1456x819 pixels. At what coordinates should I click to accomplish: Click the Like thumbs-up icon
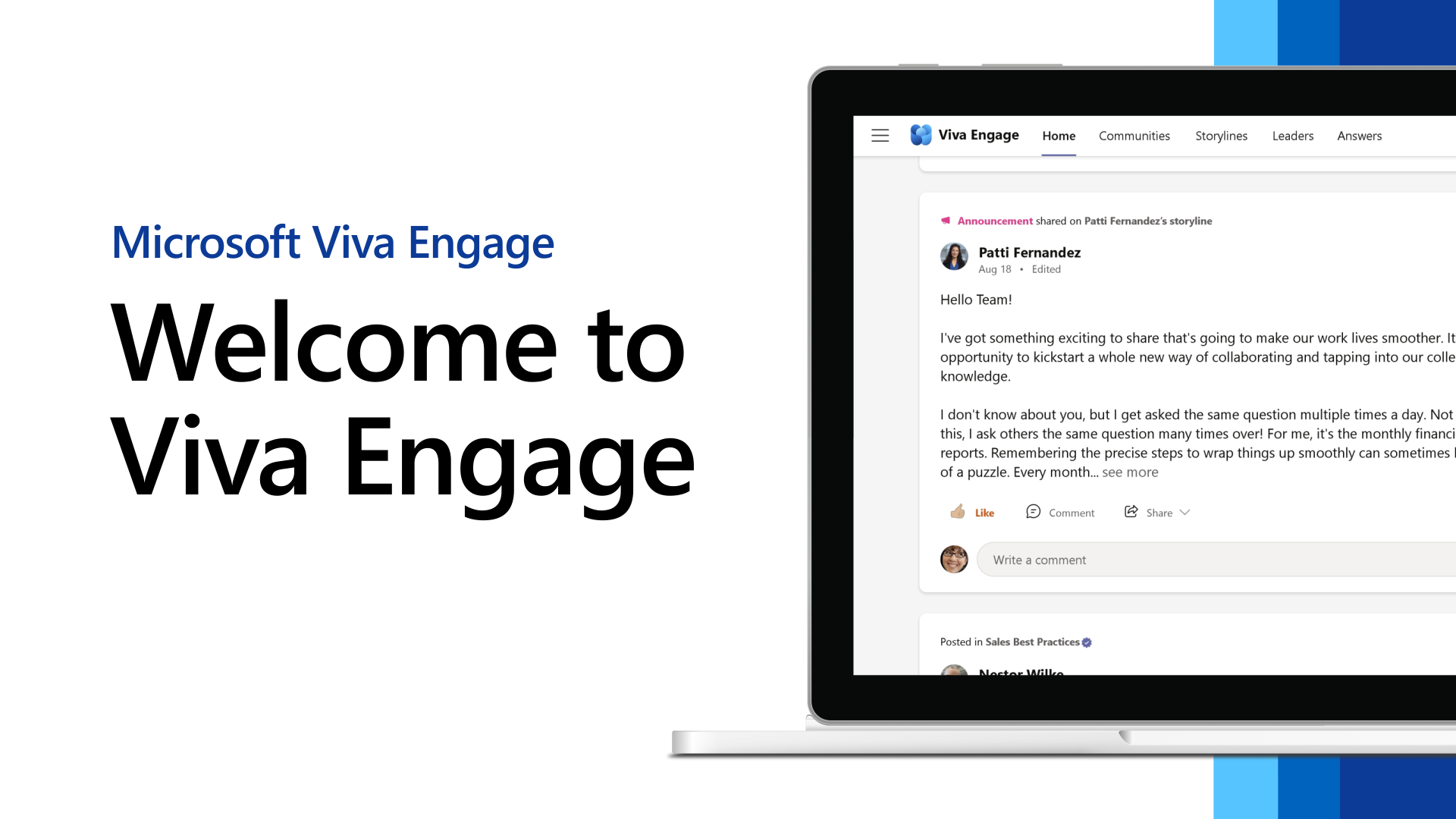tap(958, 511)
